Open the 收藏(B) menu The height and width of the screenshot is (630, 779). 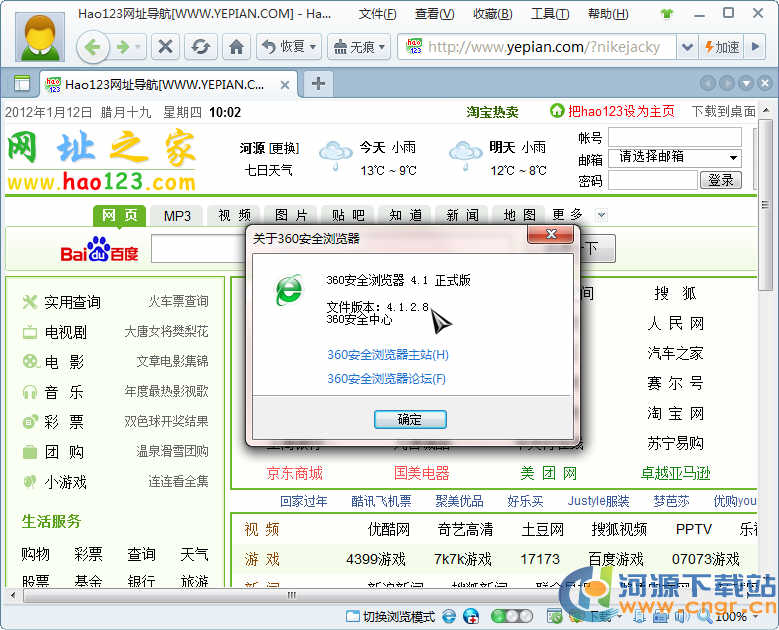tap(492, 14)
